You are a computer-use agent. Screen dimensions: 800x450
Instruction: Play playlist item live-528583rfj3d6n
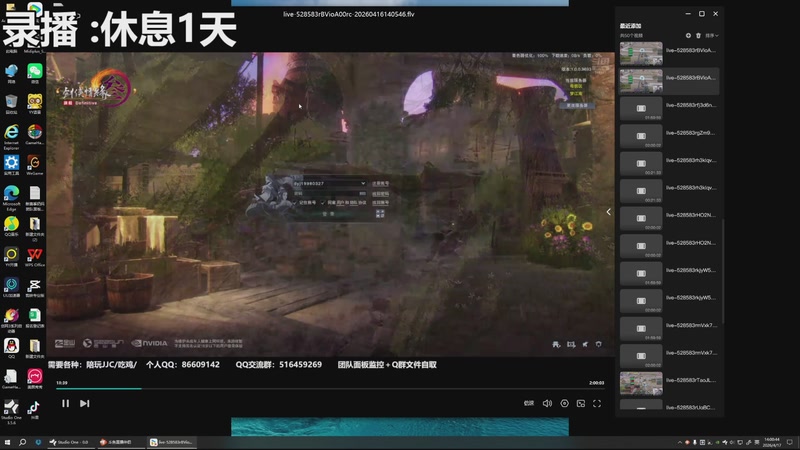[x=669, y=109]
